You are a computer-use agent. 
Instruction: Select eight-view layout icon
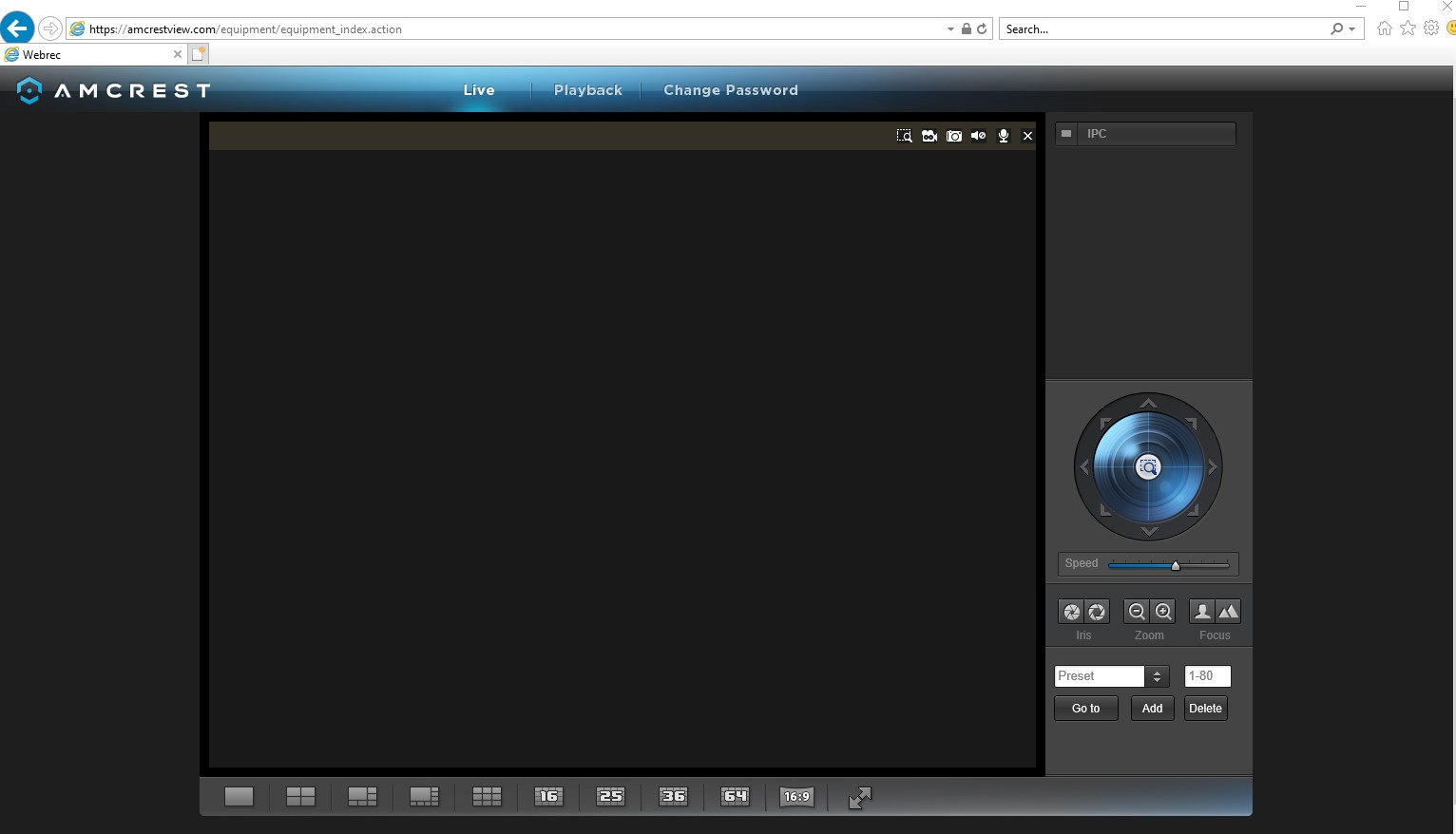[424, 796]
